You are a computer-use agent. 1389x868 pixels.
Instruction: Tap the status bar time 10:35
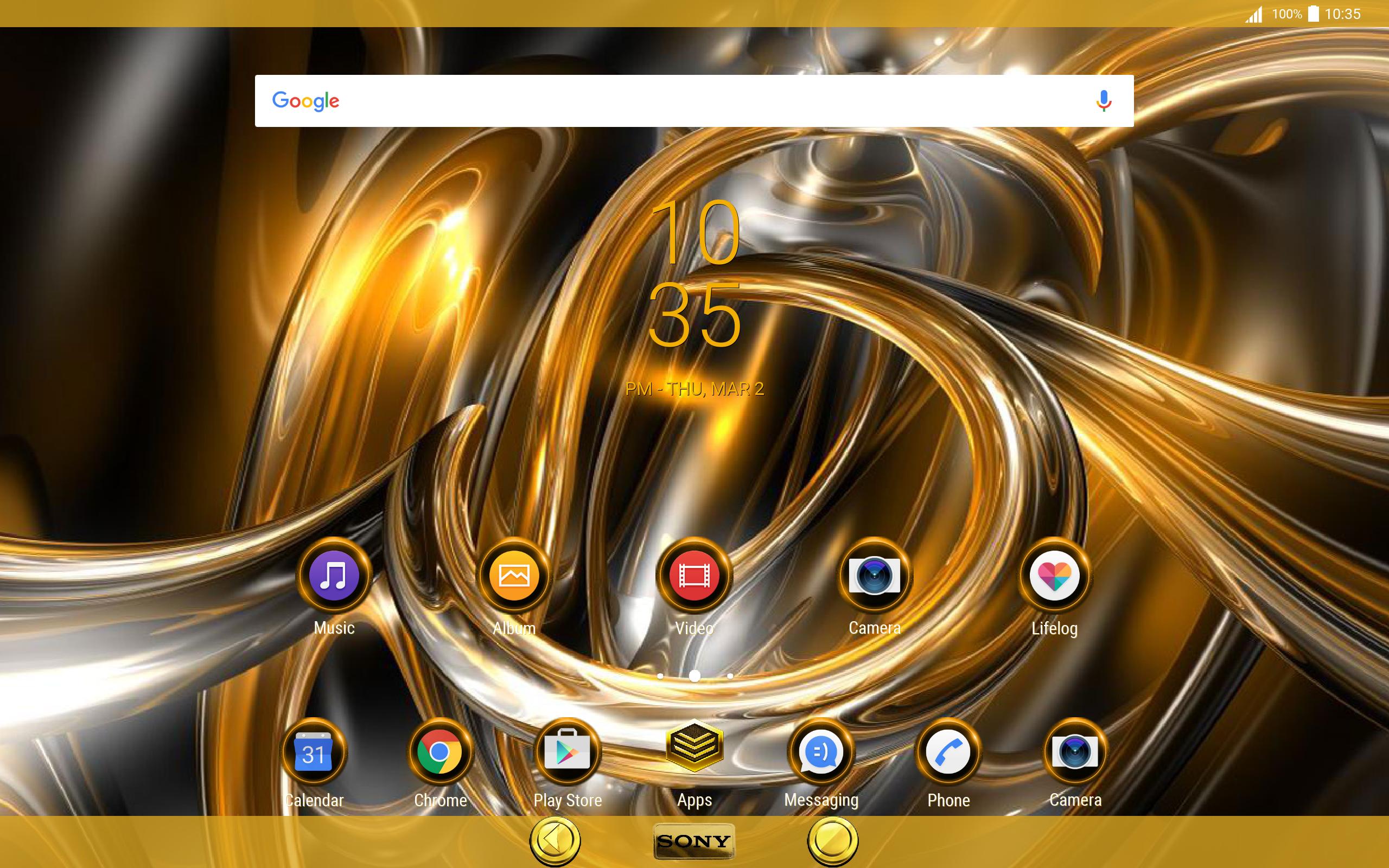pyautogui.click(x=1342, y=14)
